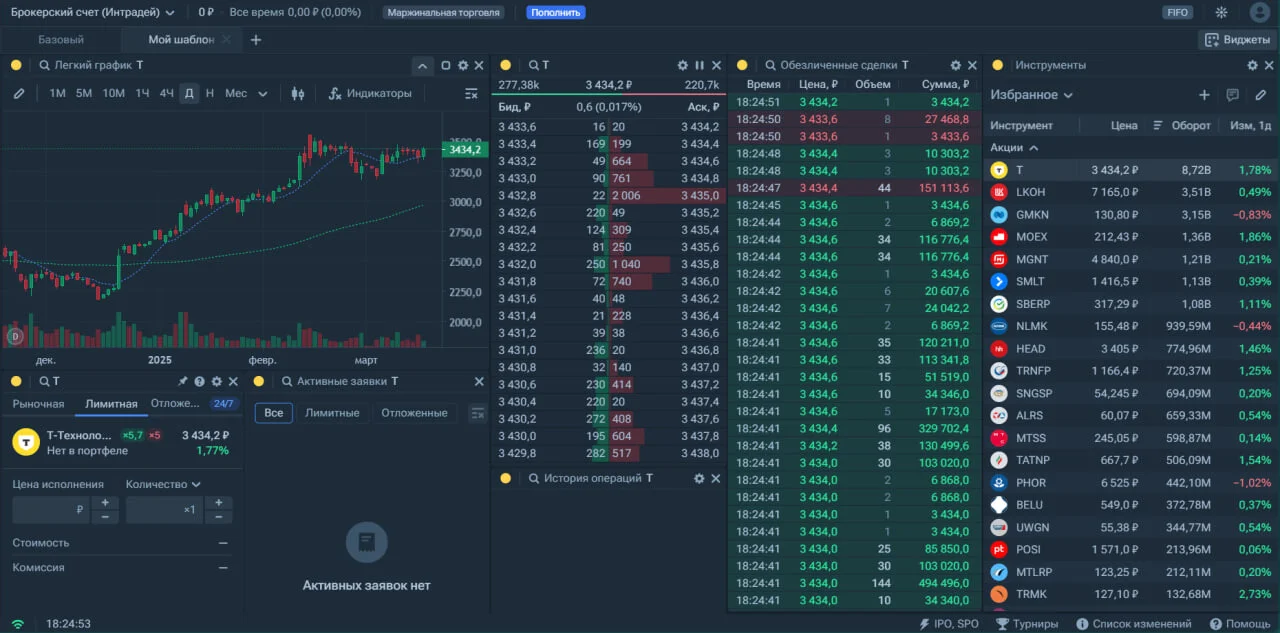Add an instrument with the plus icon

pyautogui.click(x=1204, y=95)
